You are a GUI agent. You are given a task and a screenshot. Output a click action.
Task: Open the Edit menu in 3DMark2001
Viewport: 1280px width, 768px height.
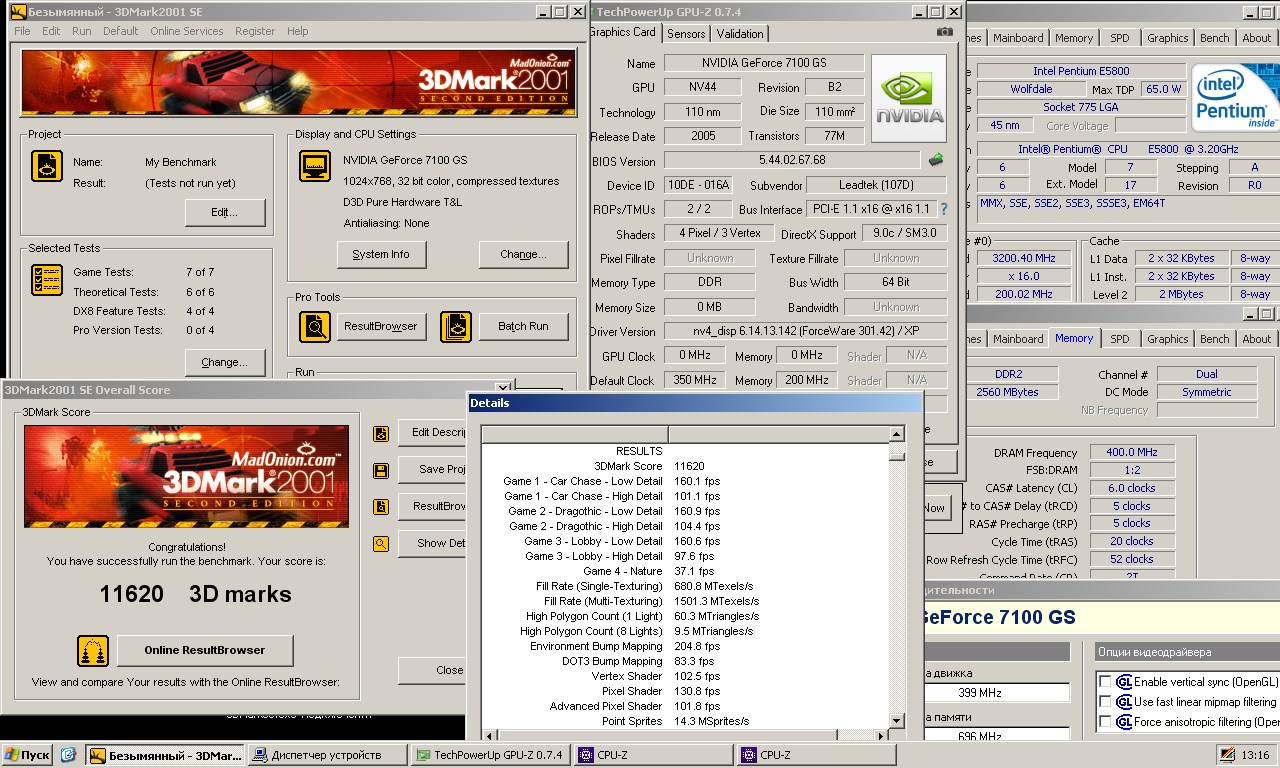(51, 31)
